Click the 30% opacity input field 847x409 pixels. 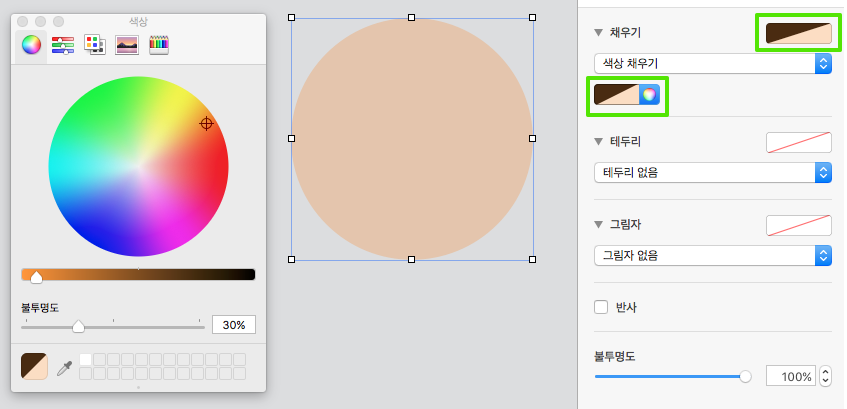pos(234,325)
